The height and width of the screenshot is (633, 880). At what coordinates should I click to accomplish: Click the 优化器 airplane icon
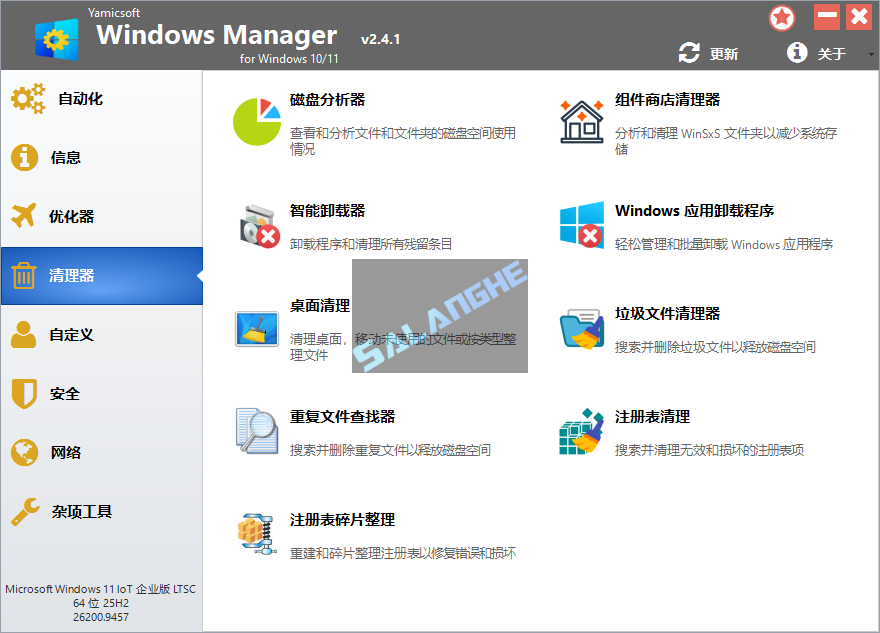24,216
